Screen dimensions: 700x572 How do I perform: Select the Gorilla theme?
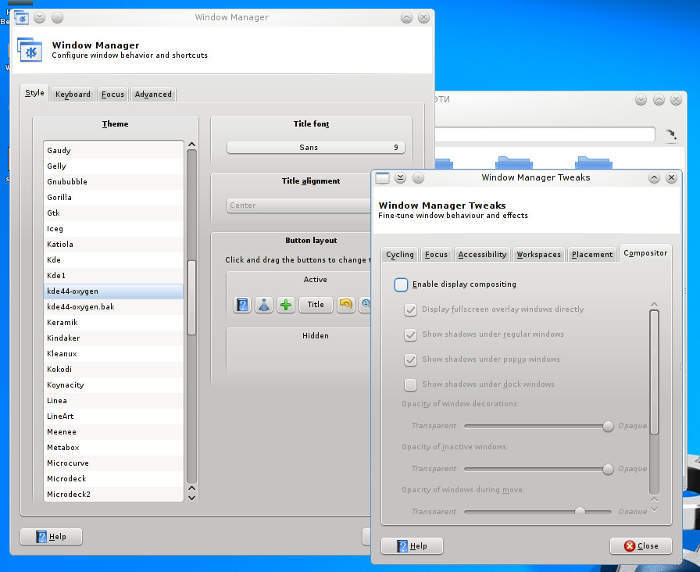click(x=113, y=197)
